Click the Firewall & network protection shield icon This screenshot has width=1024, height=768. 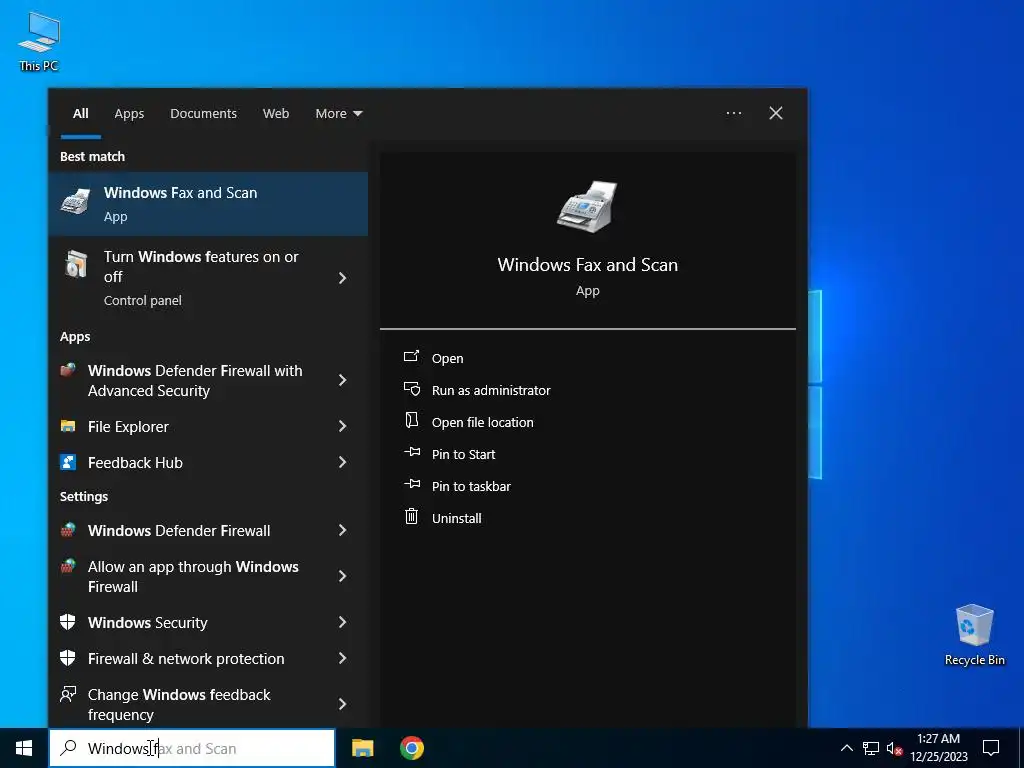(68, 658)
